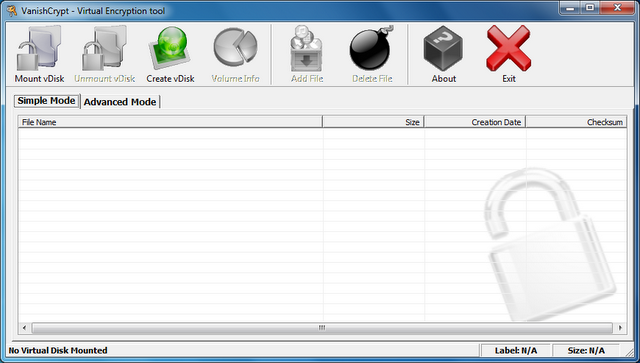Launch the Create vDisk tool
This screenshot has width=640, height=363.
pos(170,54)
